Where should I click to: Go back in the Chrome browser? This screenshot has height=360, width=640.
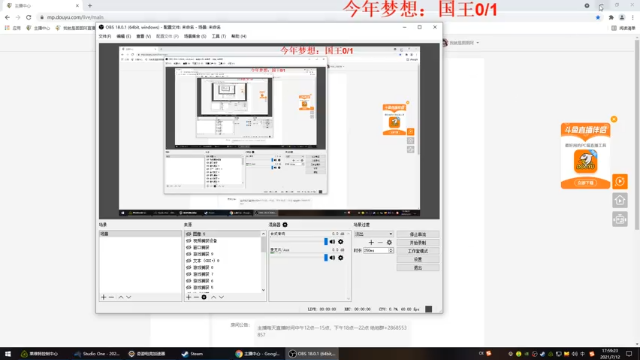pos(7,17)
